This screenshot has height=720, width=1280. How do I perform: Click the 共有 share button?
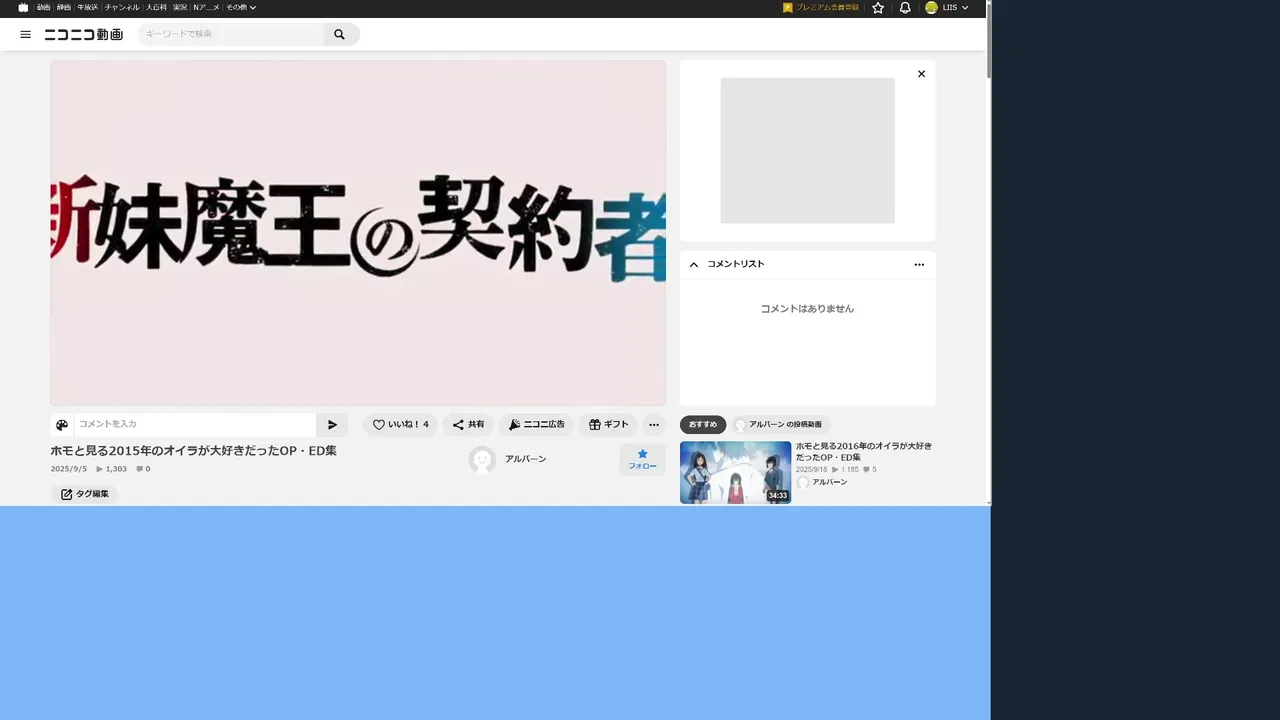click(468, 425)
